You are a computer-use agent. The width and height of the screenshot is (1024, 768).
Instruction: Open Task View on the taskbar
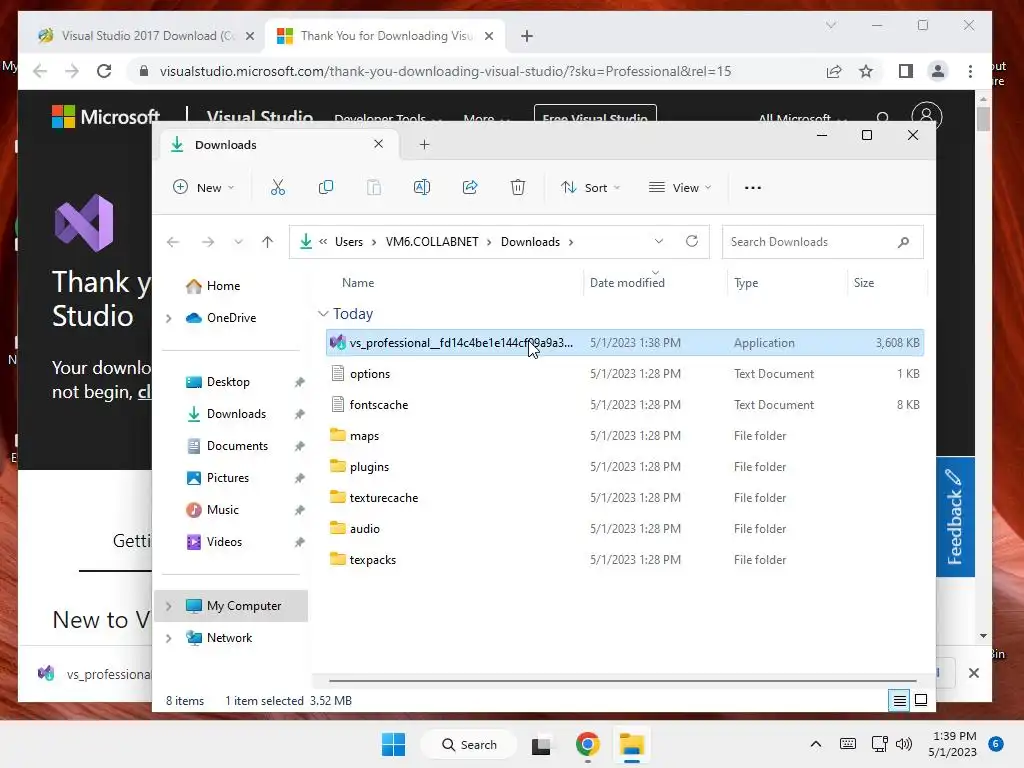coord(541,745)
